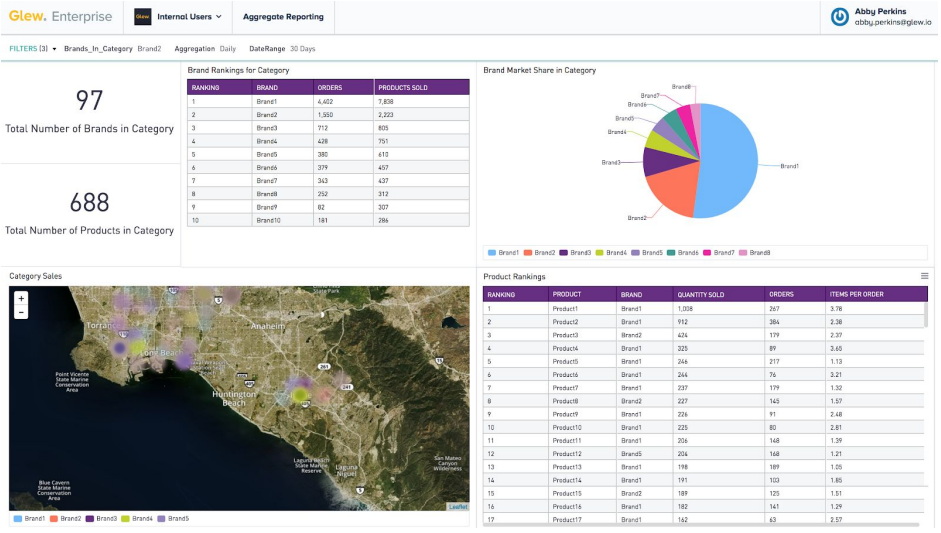Open the Internal Users dropdown
This screenshot has width=941, height=533.
[x=178, y=17]
